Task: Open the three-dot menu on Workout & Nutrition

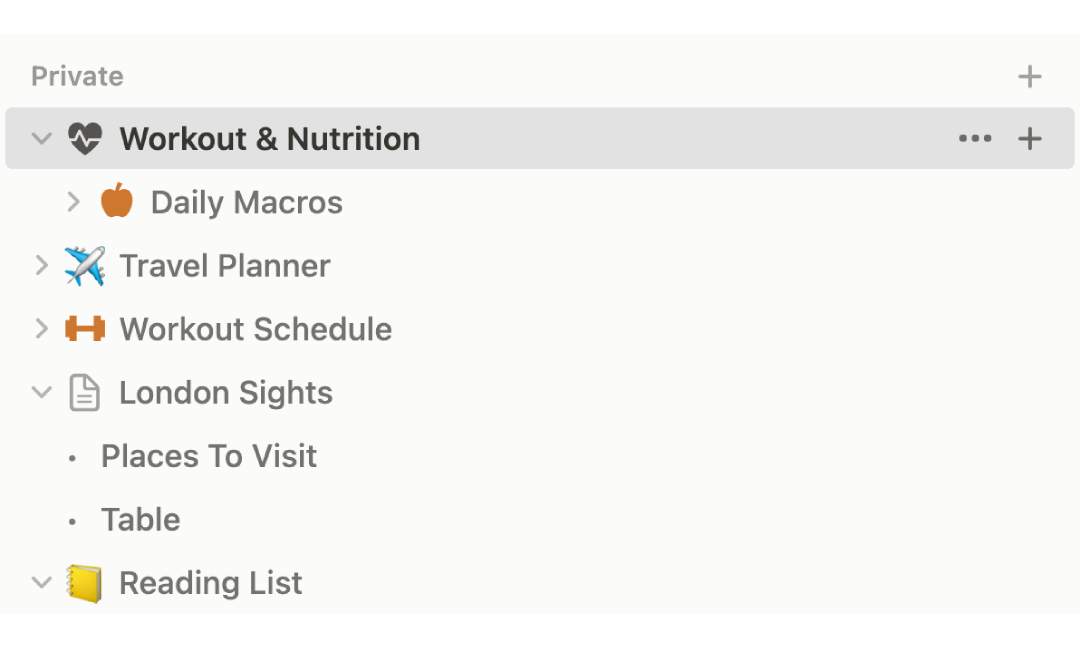Action: [975, 139]
